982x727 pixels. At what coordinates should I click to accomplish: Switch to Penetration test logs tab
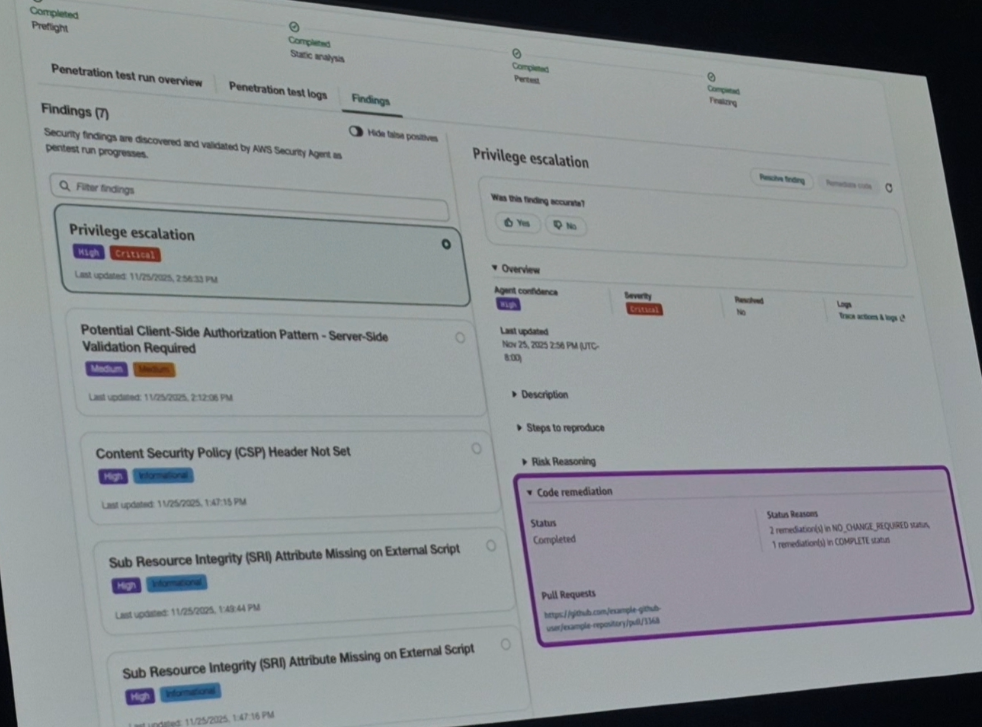pos(277,90)
